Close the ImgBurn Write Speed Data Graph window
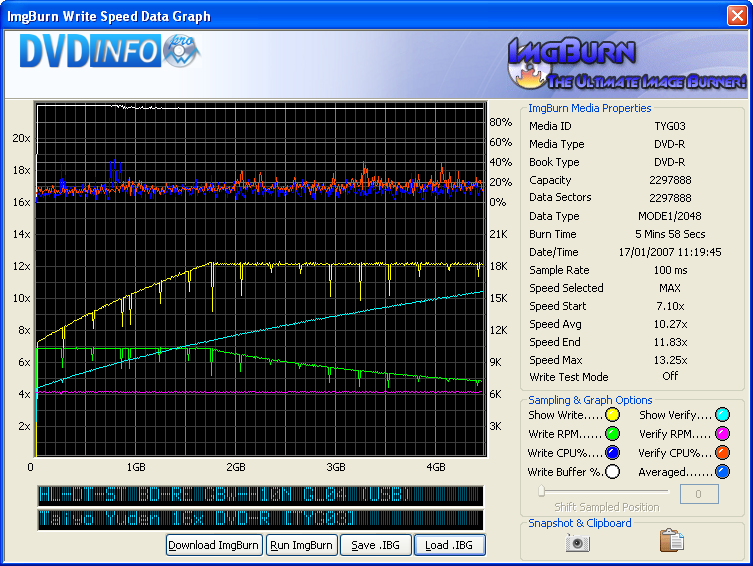This screenshot has width=753, height=566. [x=737, y=15]
